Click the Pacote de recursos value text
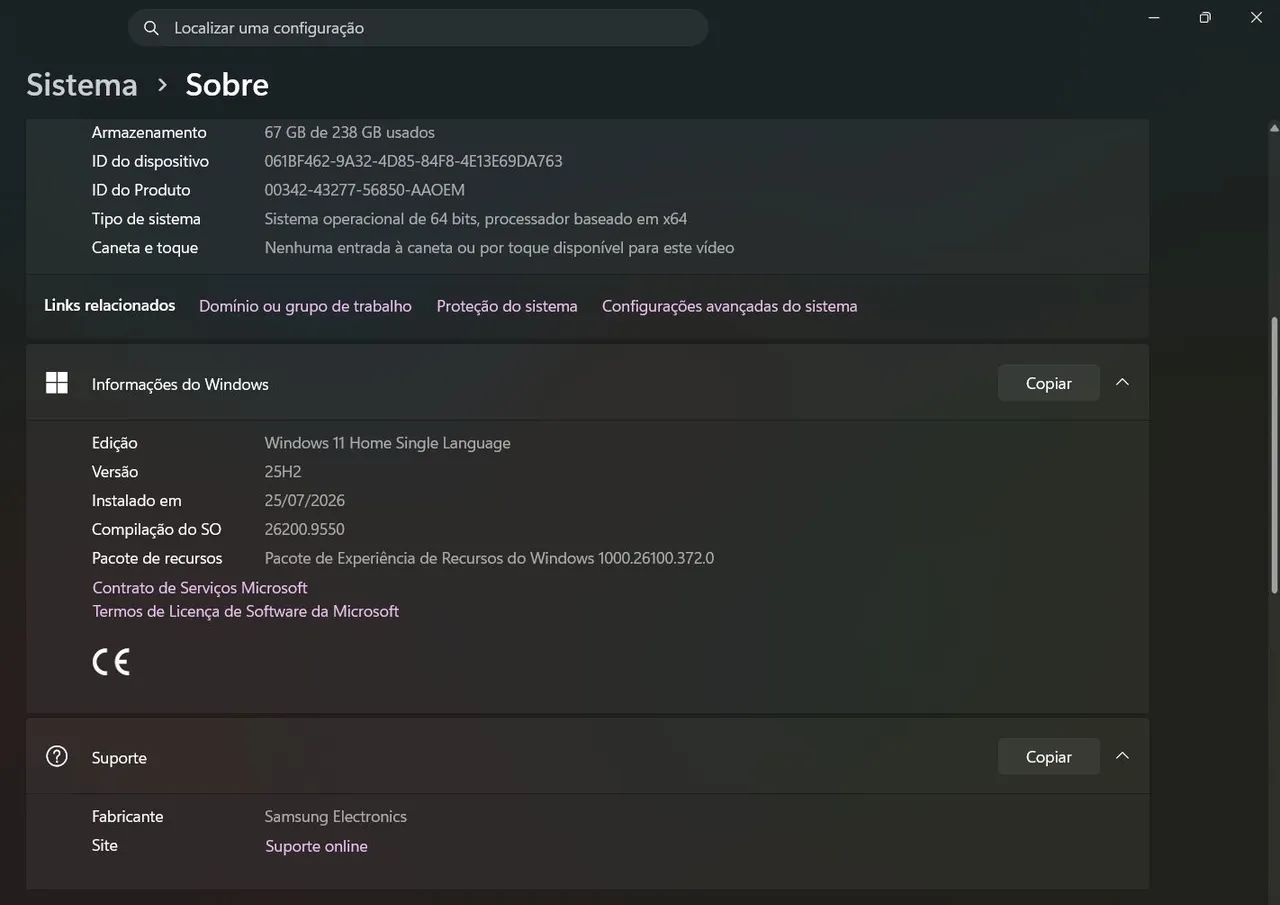1280x905 pixels. 489,559
